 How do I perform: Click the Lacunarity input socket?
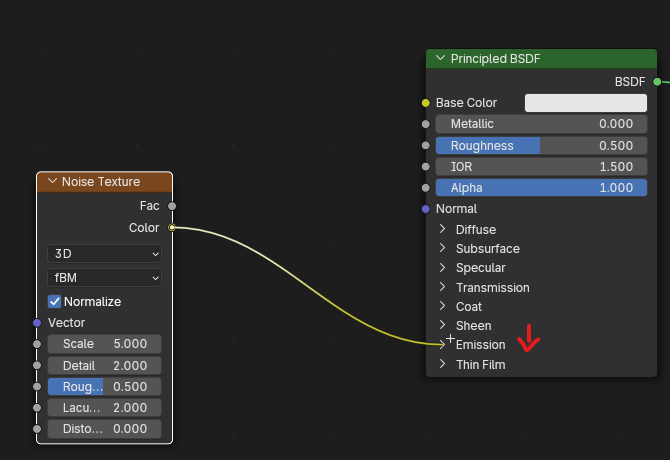click(x=37, y=407)
